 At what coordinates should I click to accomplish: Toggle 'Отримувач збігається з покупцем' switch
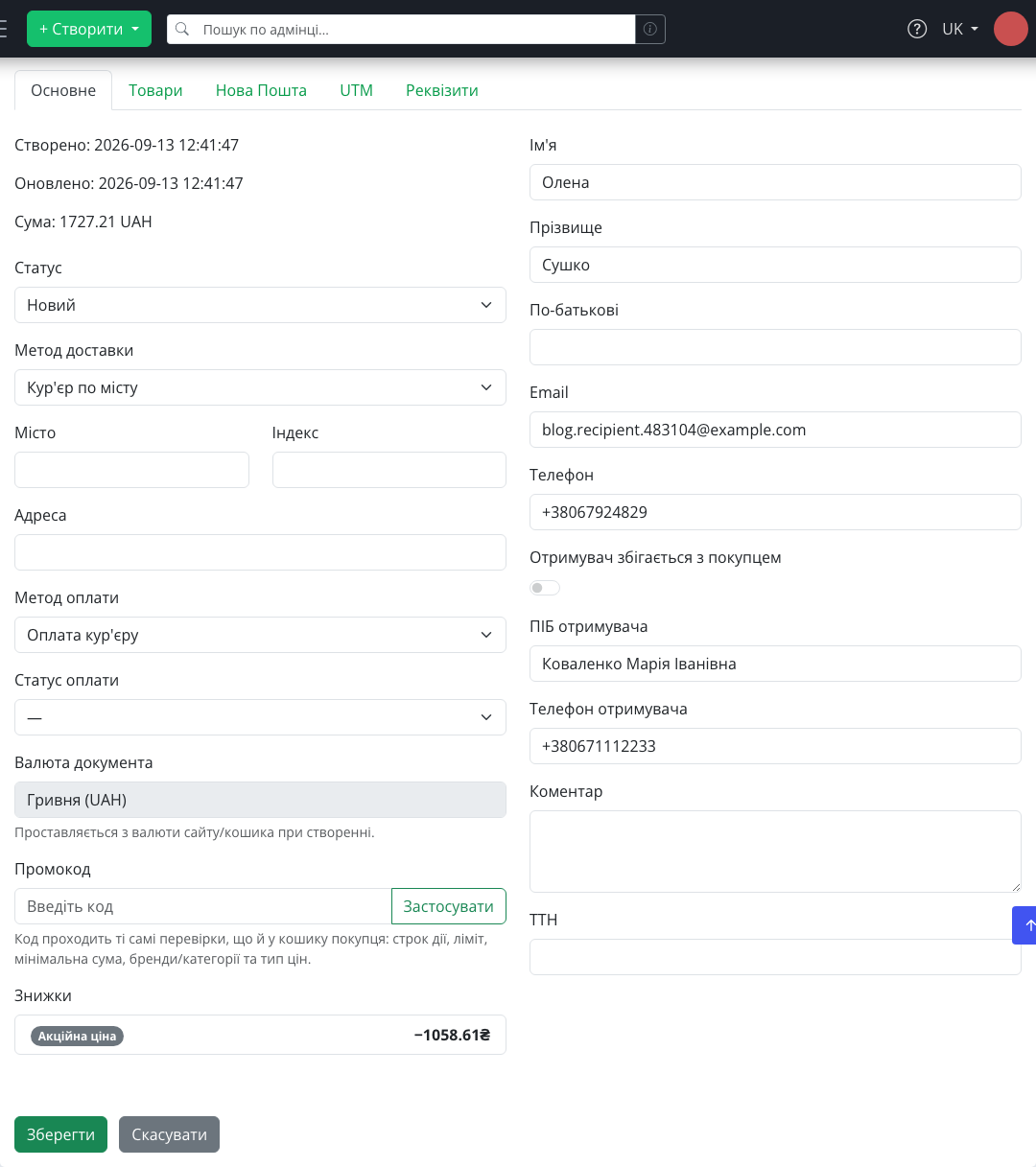click(545, 588)
